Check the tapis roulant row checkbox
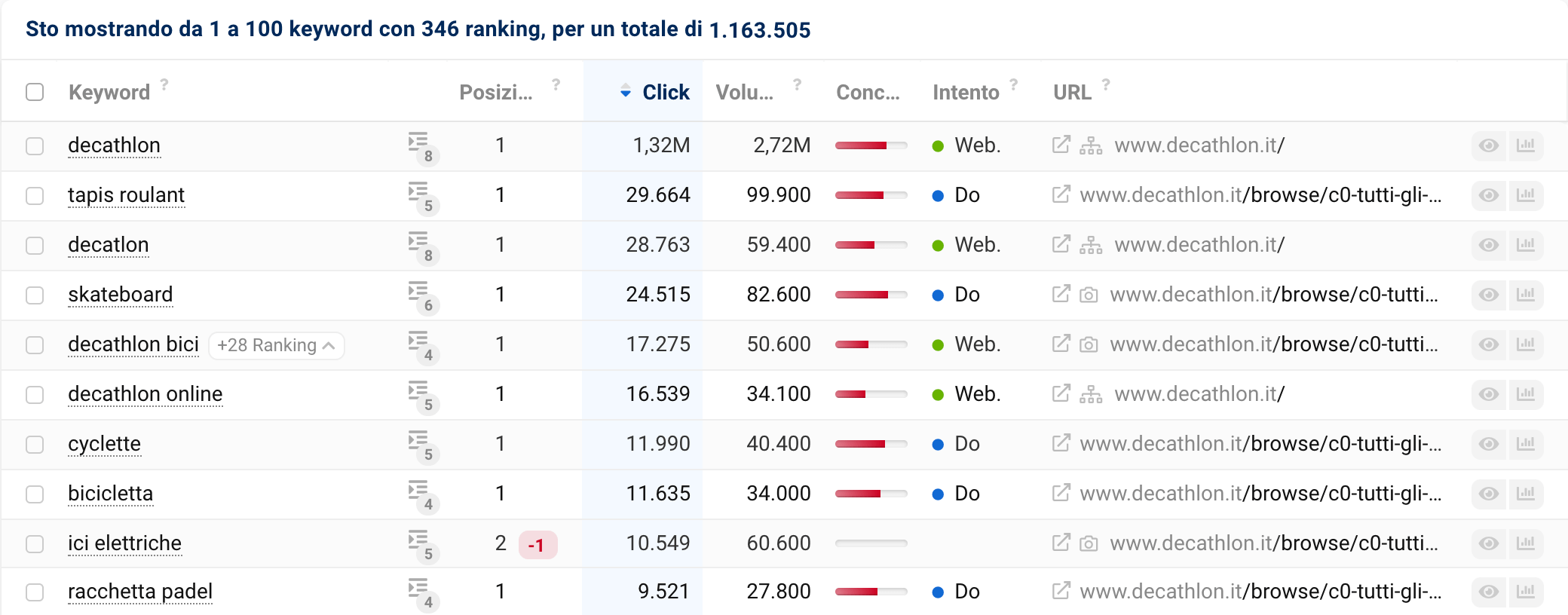 tap(35, 195)
